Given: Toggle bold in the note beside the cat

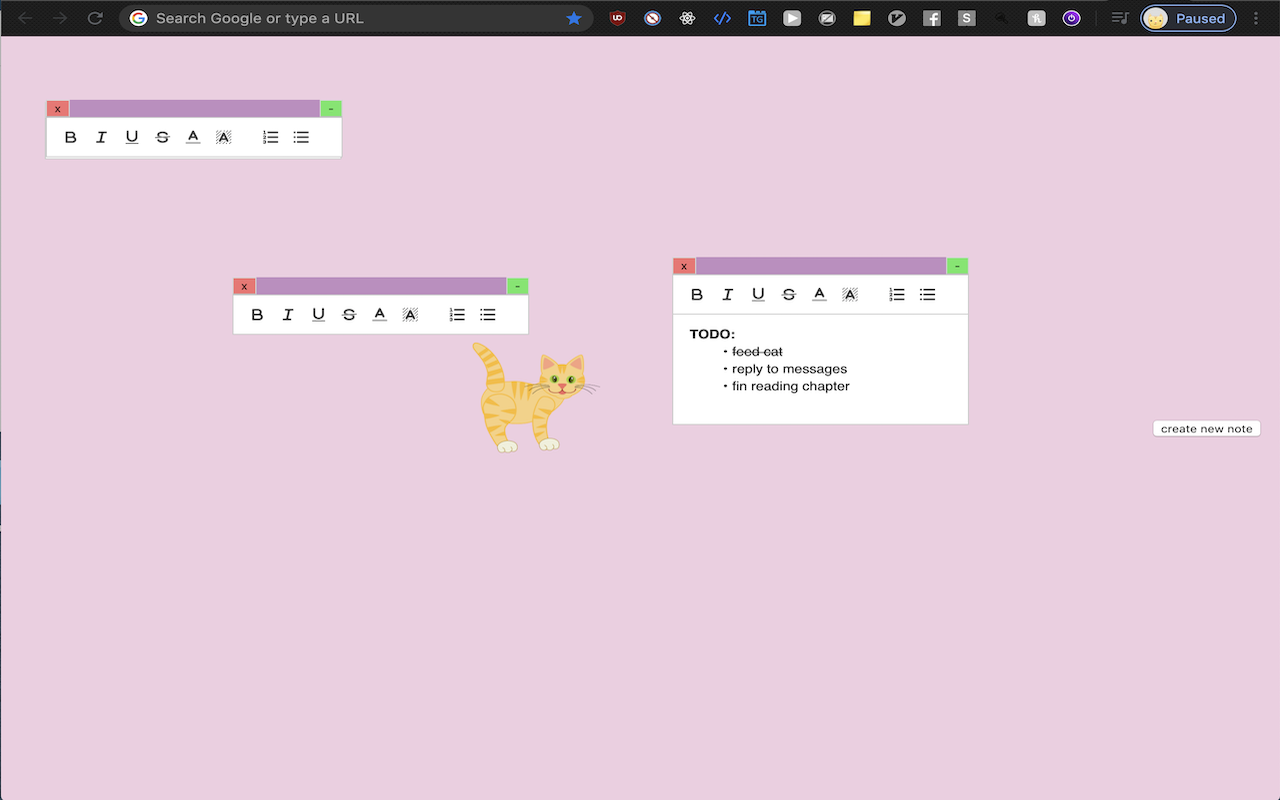Looking at the screenshot, I should tap(257, 314).
